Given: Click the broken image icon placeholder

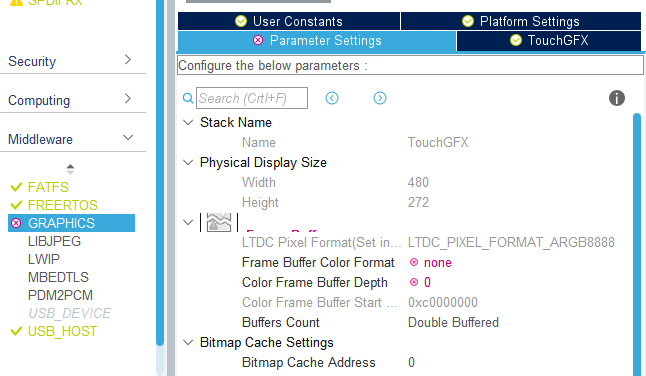Looking at the screenshot, I should 219,222.
